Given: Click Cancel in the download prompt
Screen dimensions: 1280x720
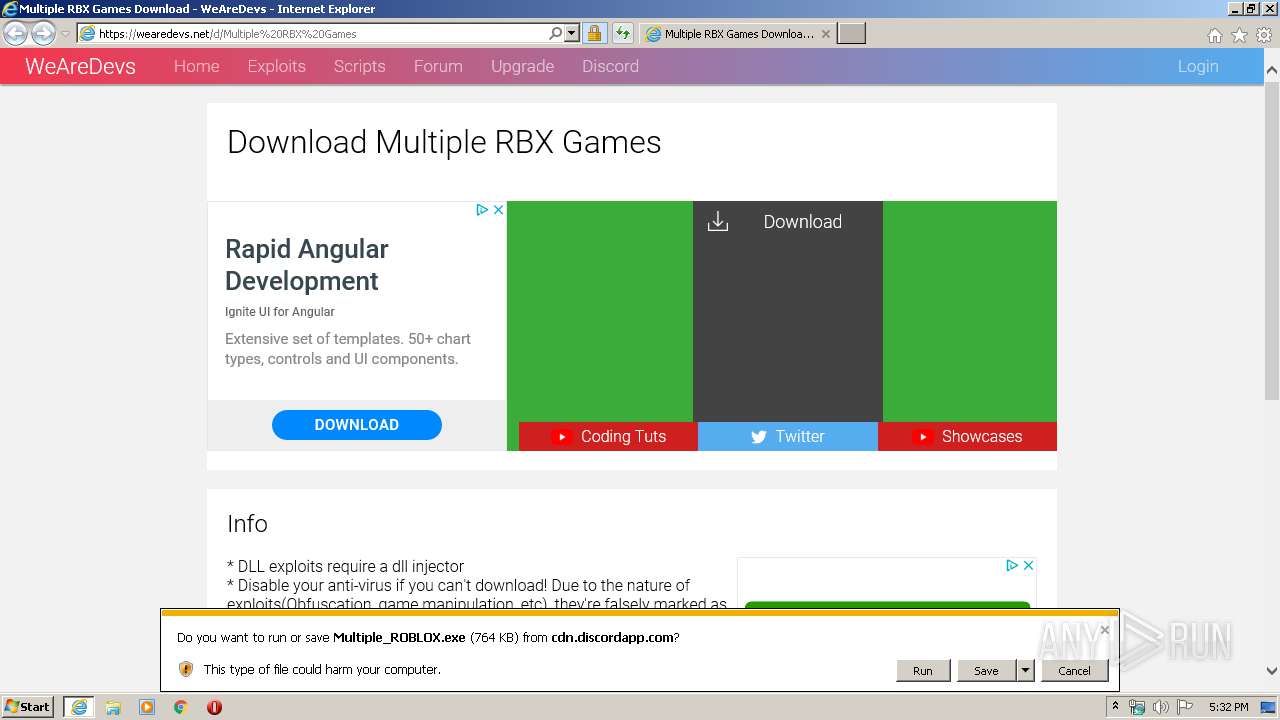Looking at the screenshot, I should pos(1074,671).
